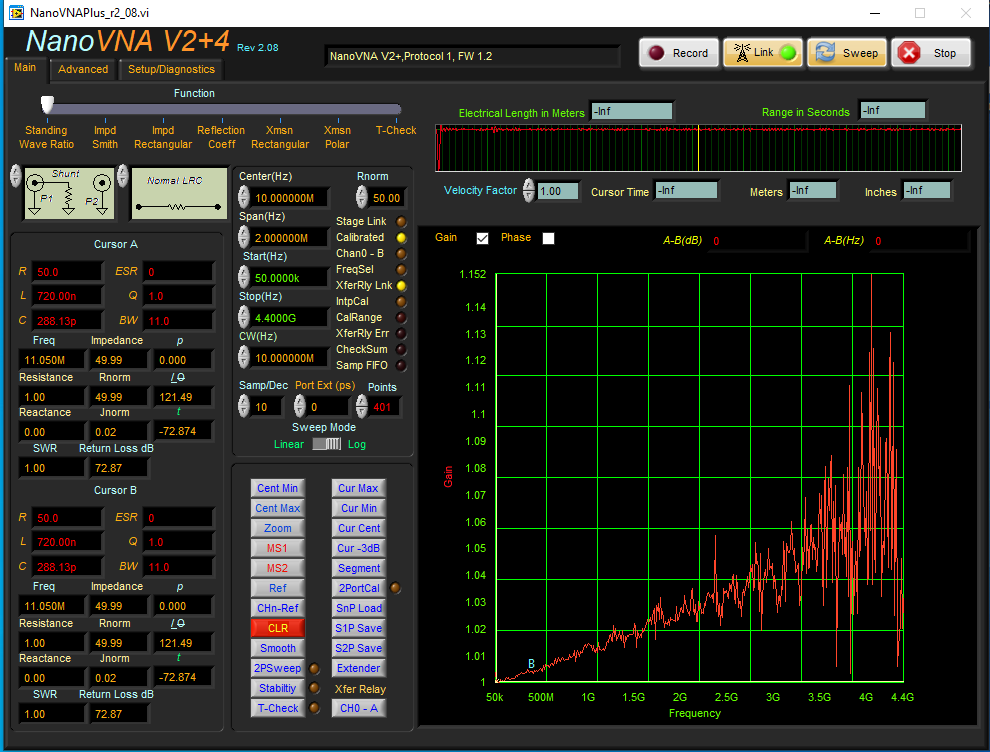This screenshot has width=990, height=752.
Task: Step the Port Ext (ps) control
Action: click(300, 406)
